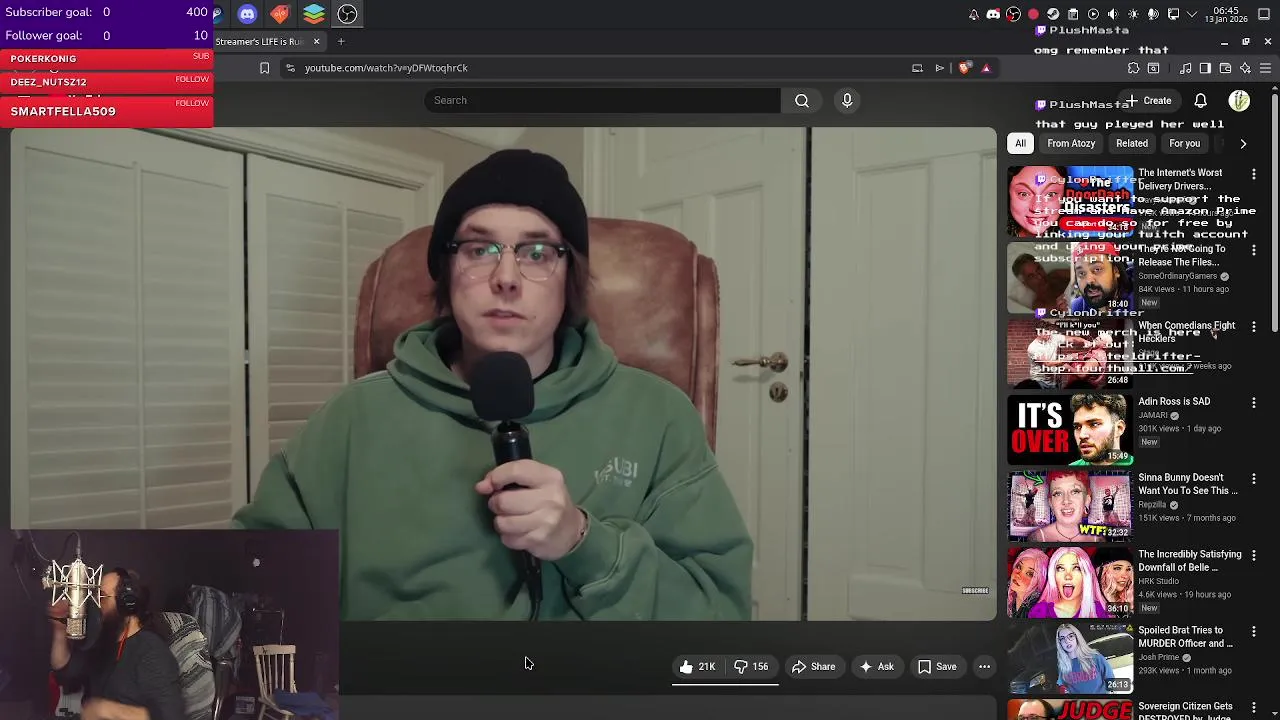Open the YouTube notifications bell

point(1200,100)
